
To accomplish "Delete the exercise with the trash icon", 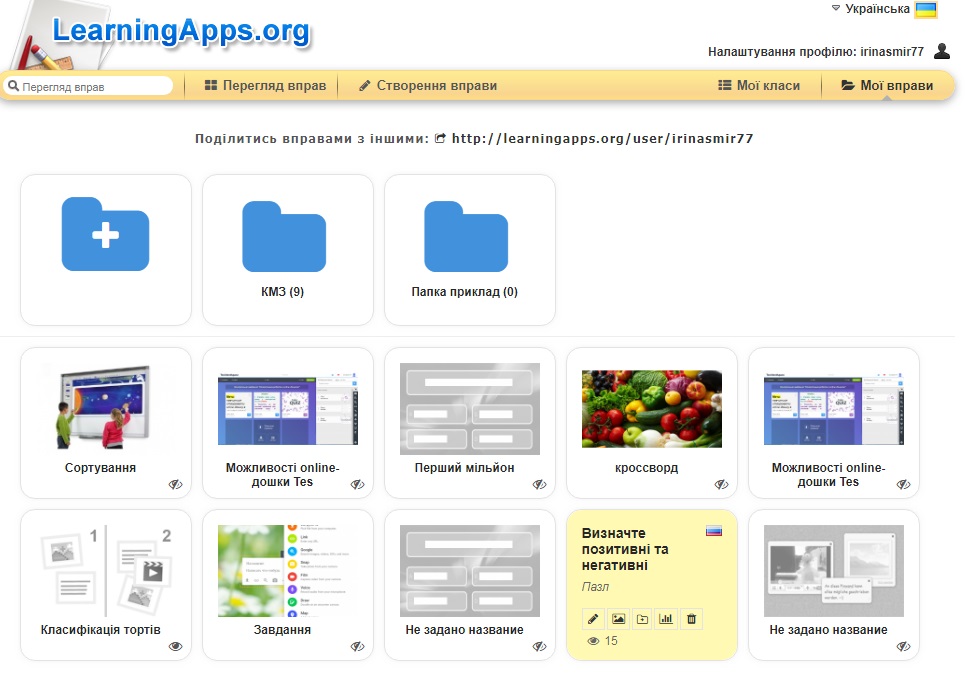I will click(x=691, y=619).
